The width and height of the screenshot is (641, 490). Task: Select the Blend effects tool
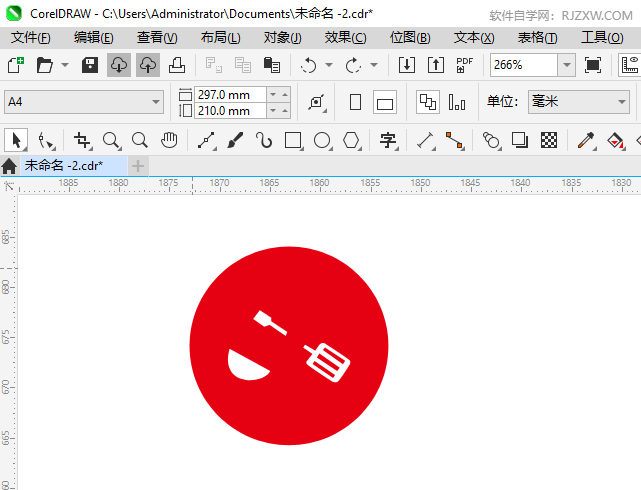pyautogui.click(x=492, y=141)
